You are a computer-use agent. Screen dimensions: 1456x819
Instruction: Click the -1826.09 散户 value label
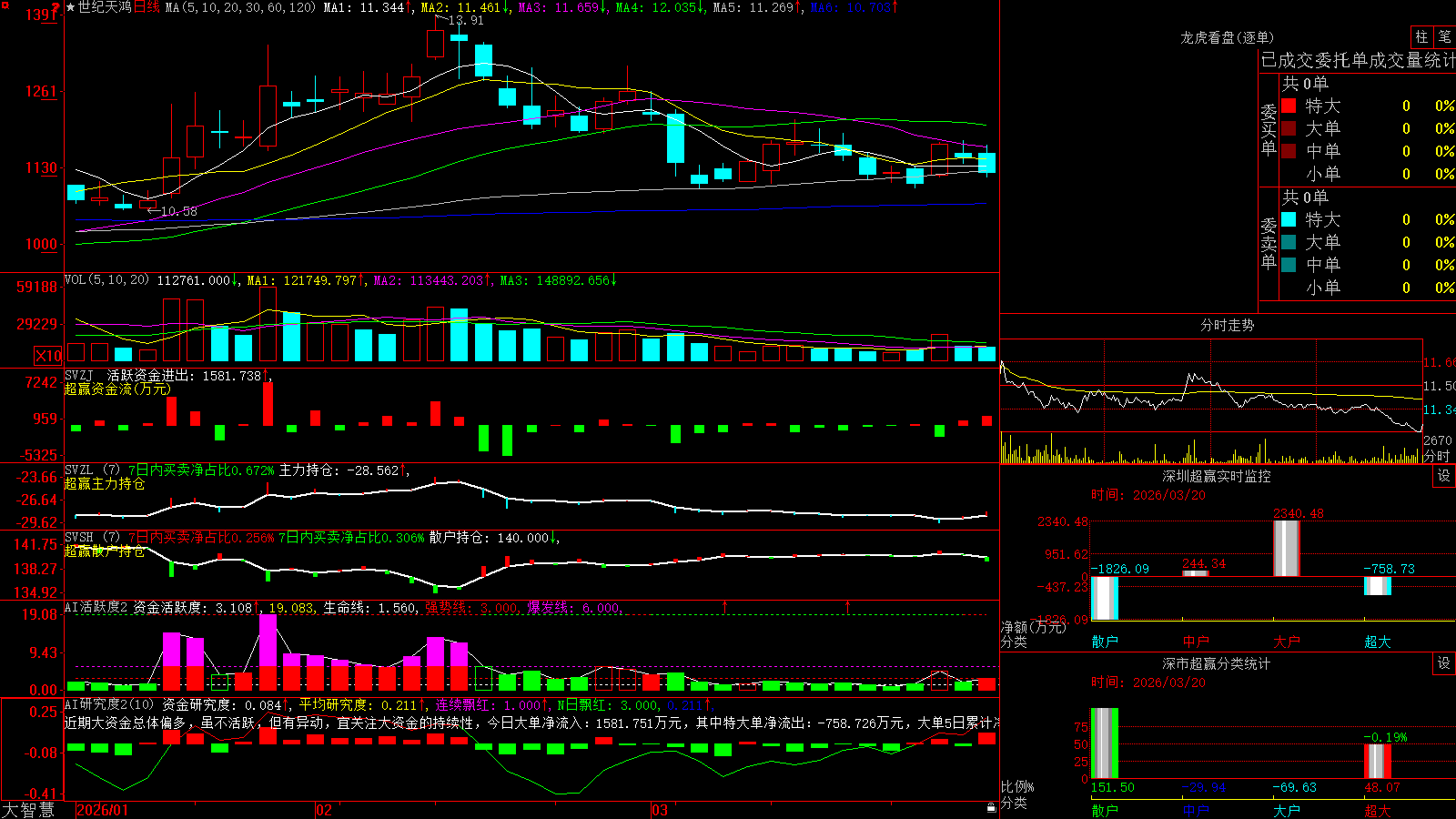(1120, 569)
